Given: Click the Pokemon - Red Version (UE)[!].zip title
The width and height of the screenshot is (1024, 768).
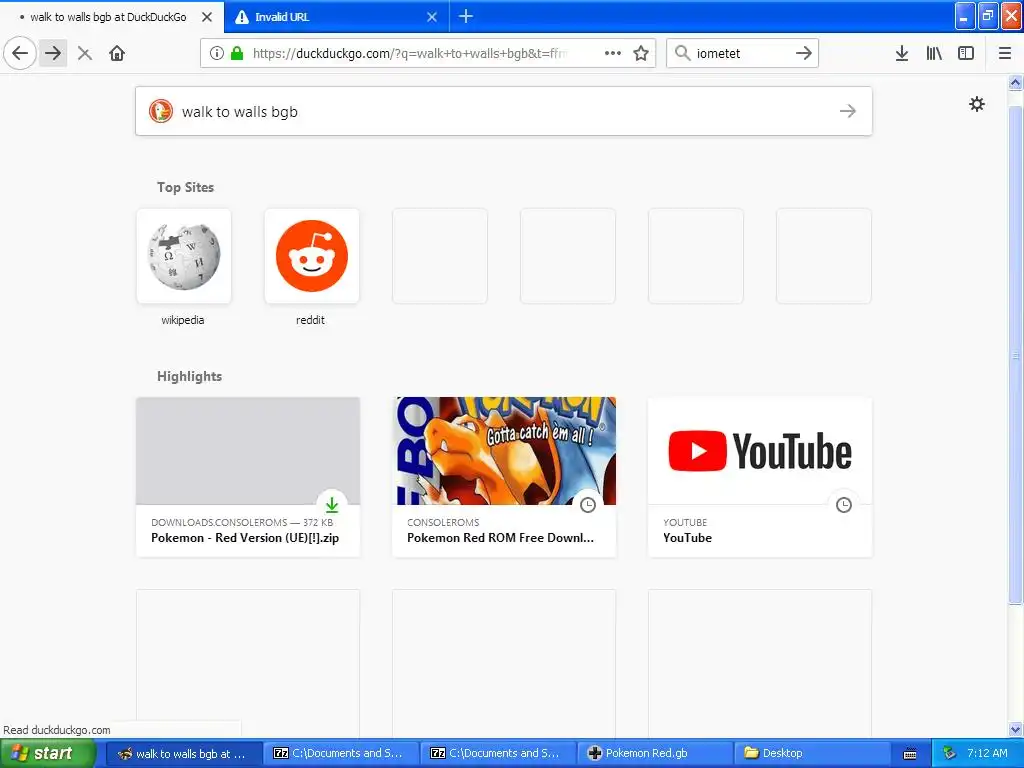Looking at the screenshot, I should (x=245, y=538).
